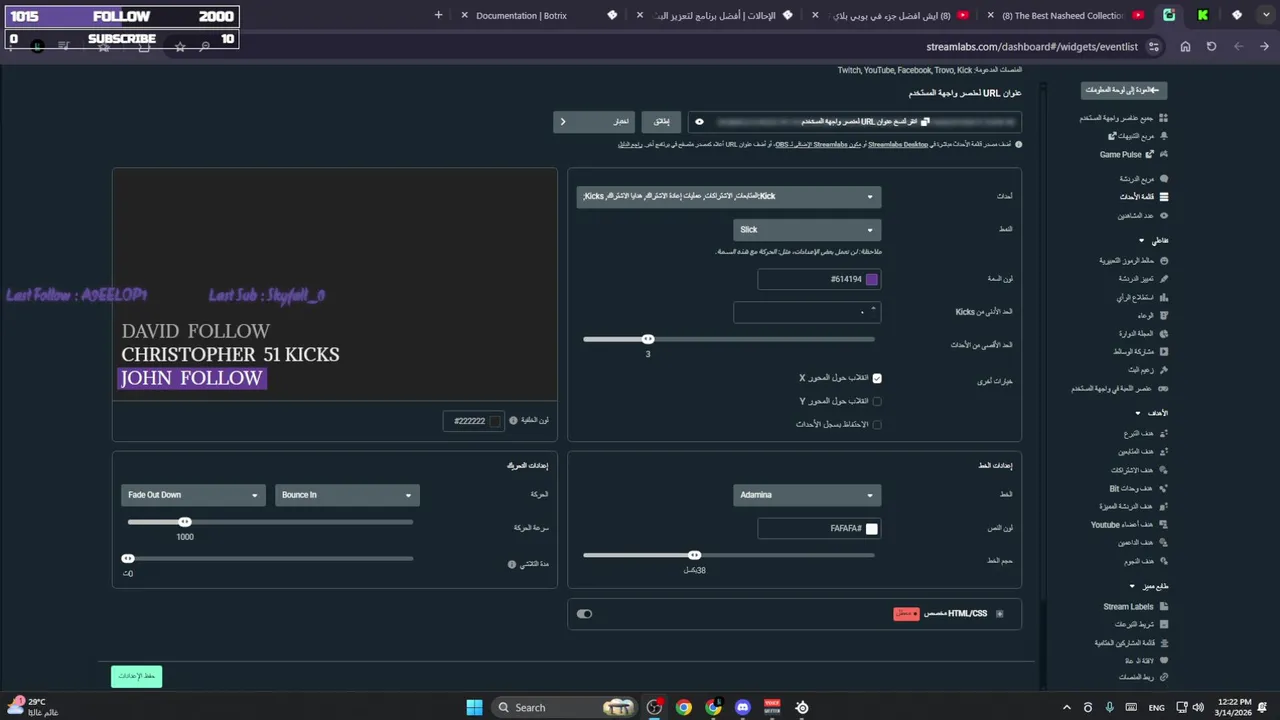Click the minimum Kicks number field
The width and height of the screenshot is (1280, 720).
(x=807, y=312)
